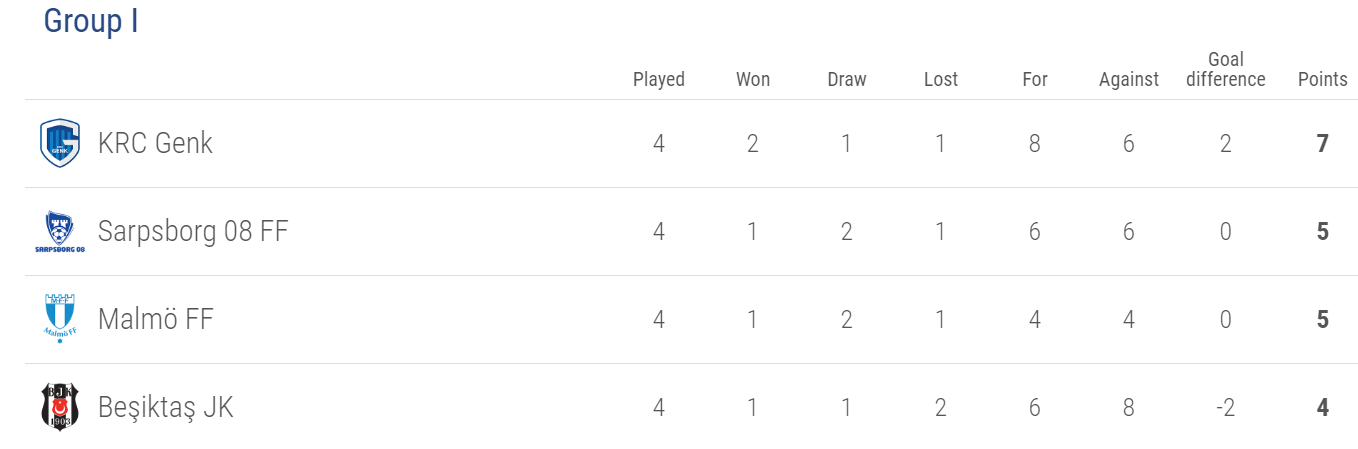Click Beşiktaş goal difference value -2
Screen dimensions: 1358x449
point(1225,407)
